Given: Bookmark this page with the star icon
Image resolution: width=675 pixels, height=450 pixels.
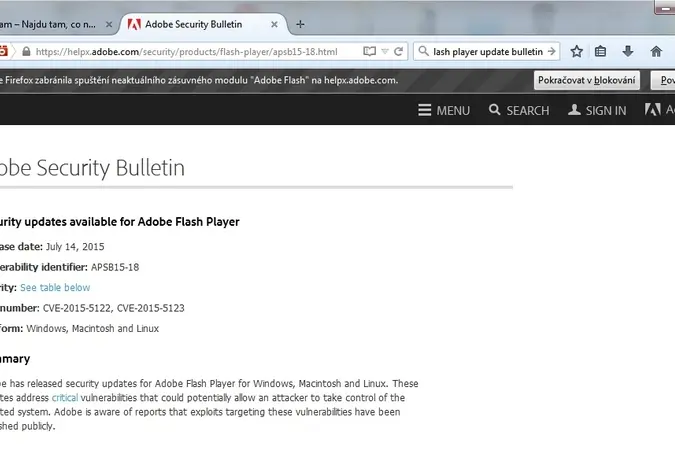Looking at the screenshot, I should (576, 52).
